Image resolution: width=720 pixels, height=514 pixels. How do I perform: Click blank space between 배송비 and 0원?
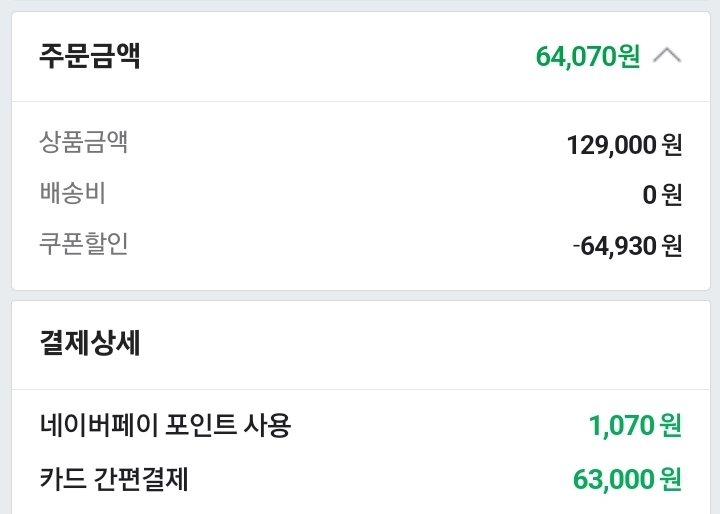370,194
